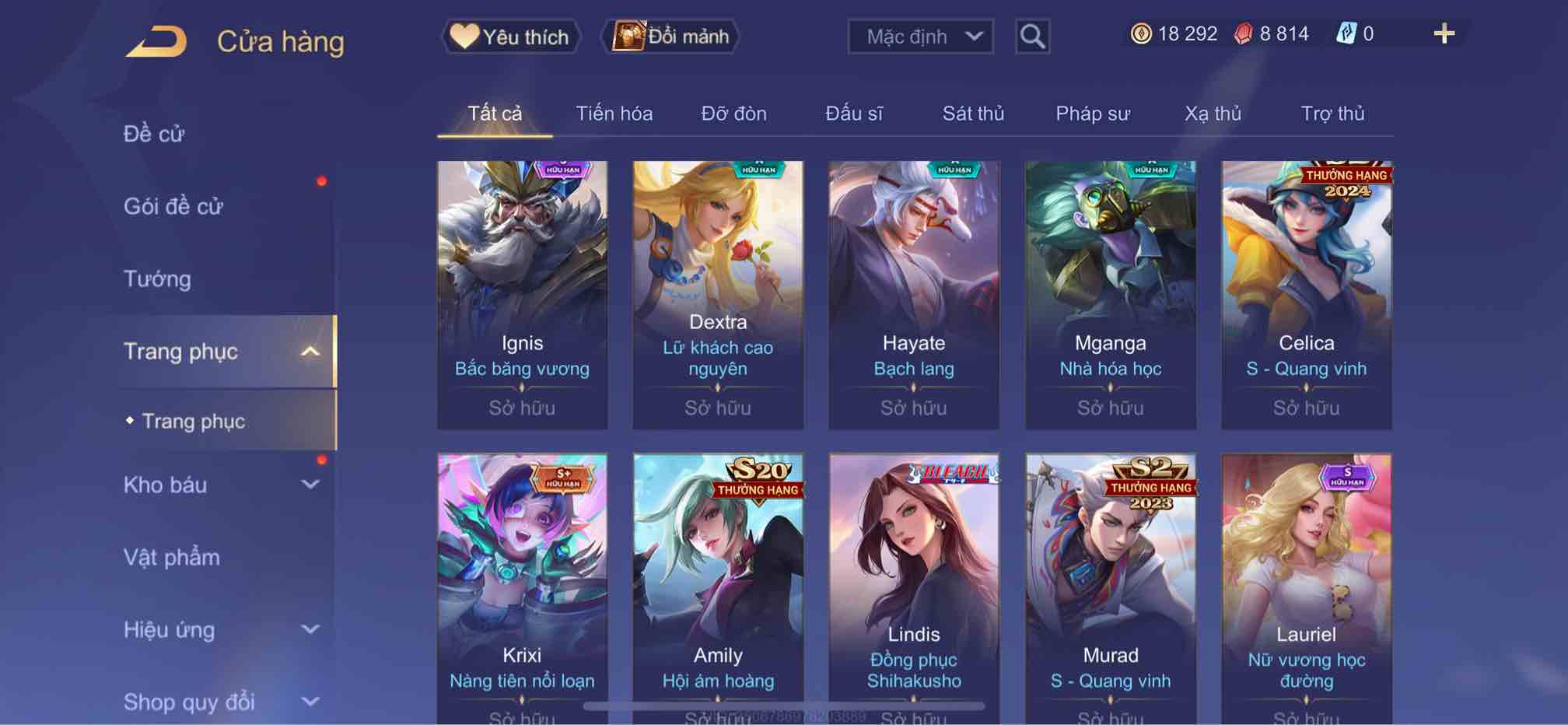This screenshot has height=725, width=1568.
Task: Click the gold coin currency icon
Action: 1140,33
